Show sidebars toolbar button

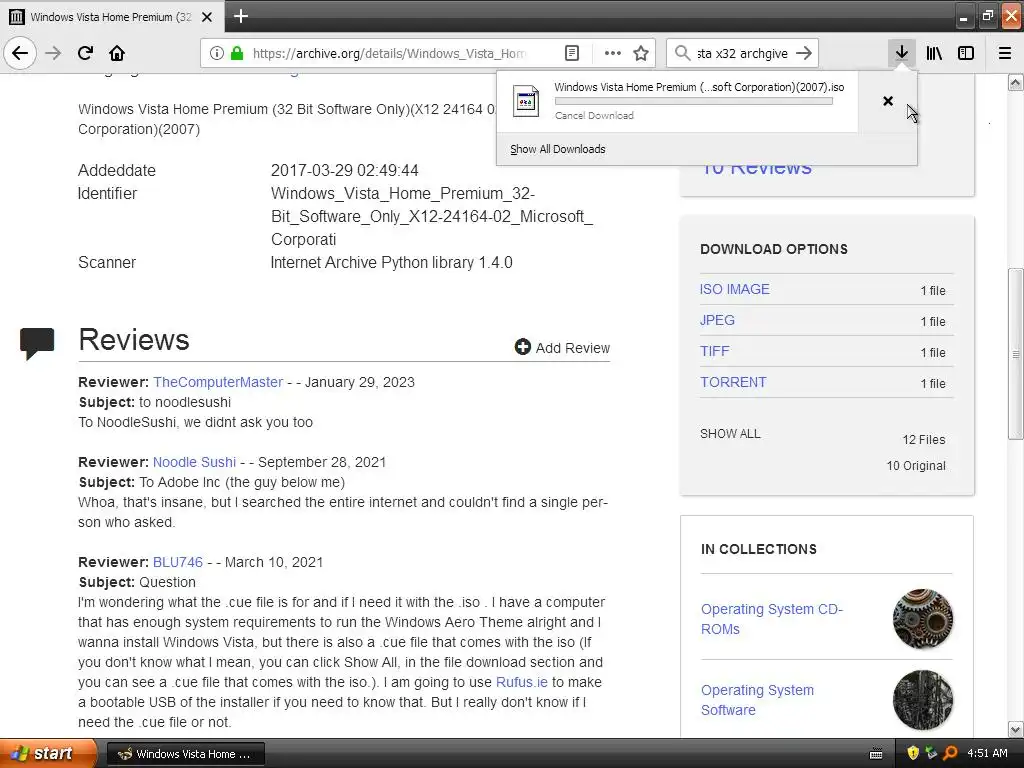pos(966,53)
